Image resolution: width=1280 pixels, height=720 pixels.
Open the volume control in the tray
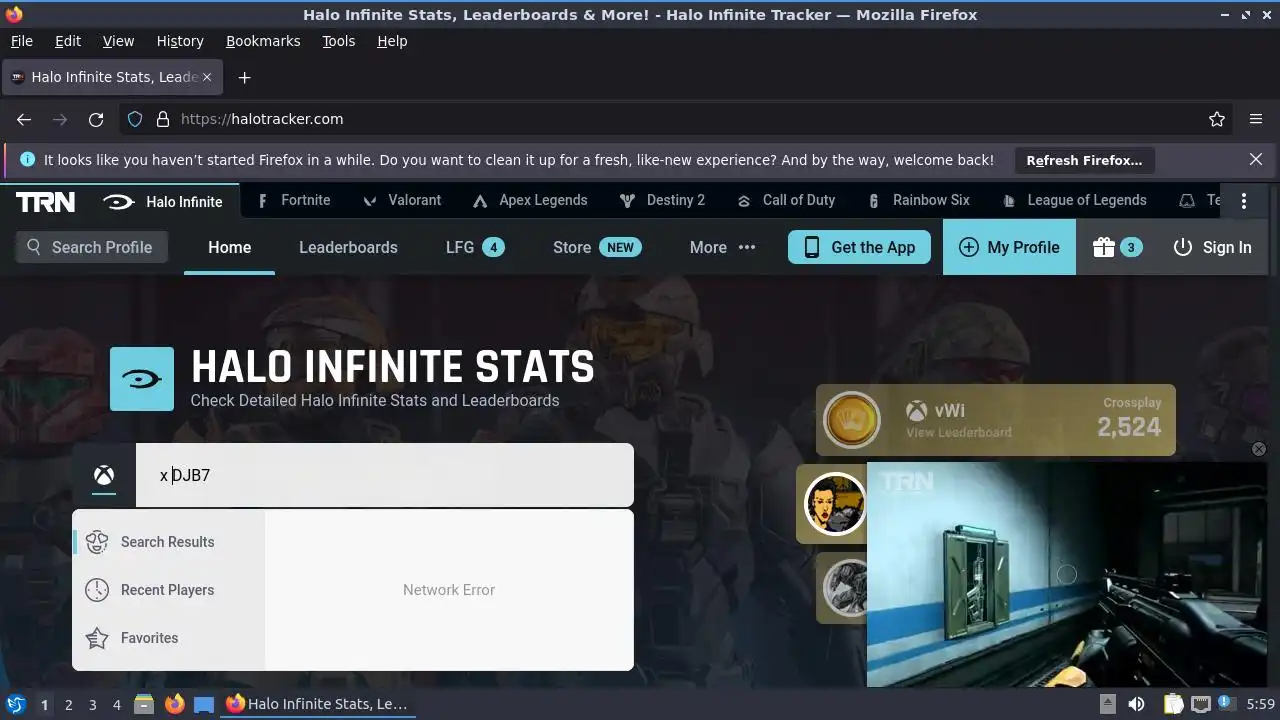point(1136,704)
